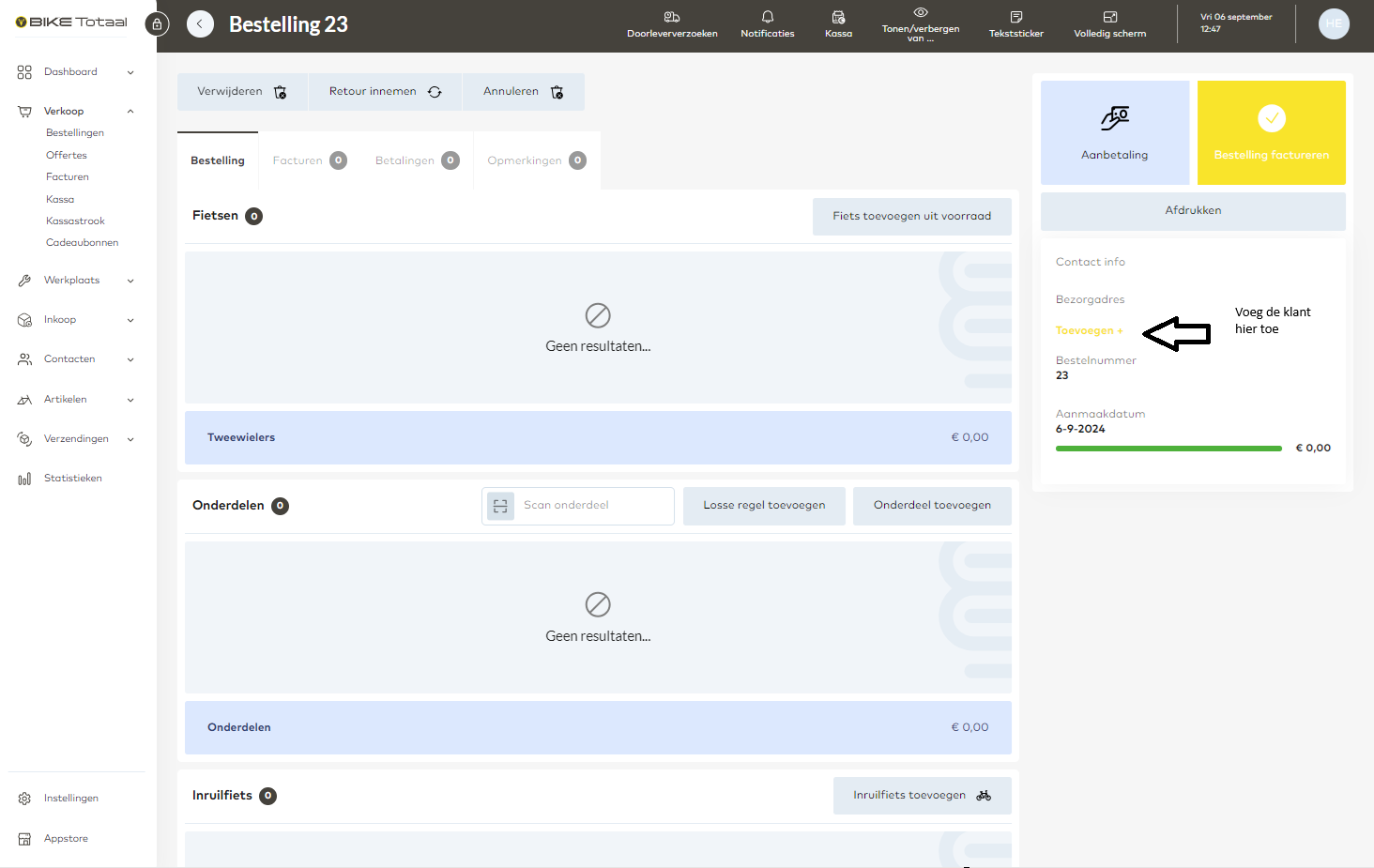Go back using the round arrow button
The width and height of the screenshot is (1374, 868).
tap(200, 24)
